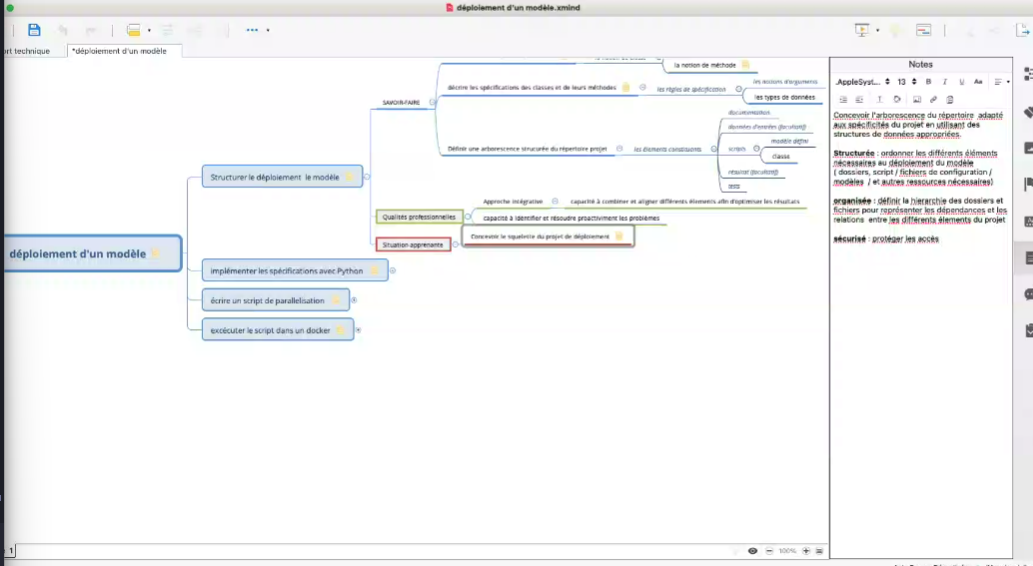Image resolution: width=1033 pixels, height=566 pixels.
Task: Open the Gantt chart view icon
Action: pyautogui.click(x=923, y=30)
